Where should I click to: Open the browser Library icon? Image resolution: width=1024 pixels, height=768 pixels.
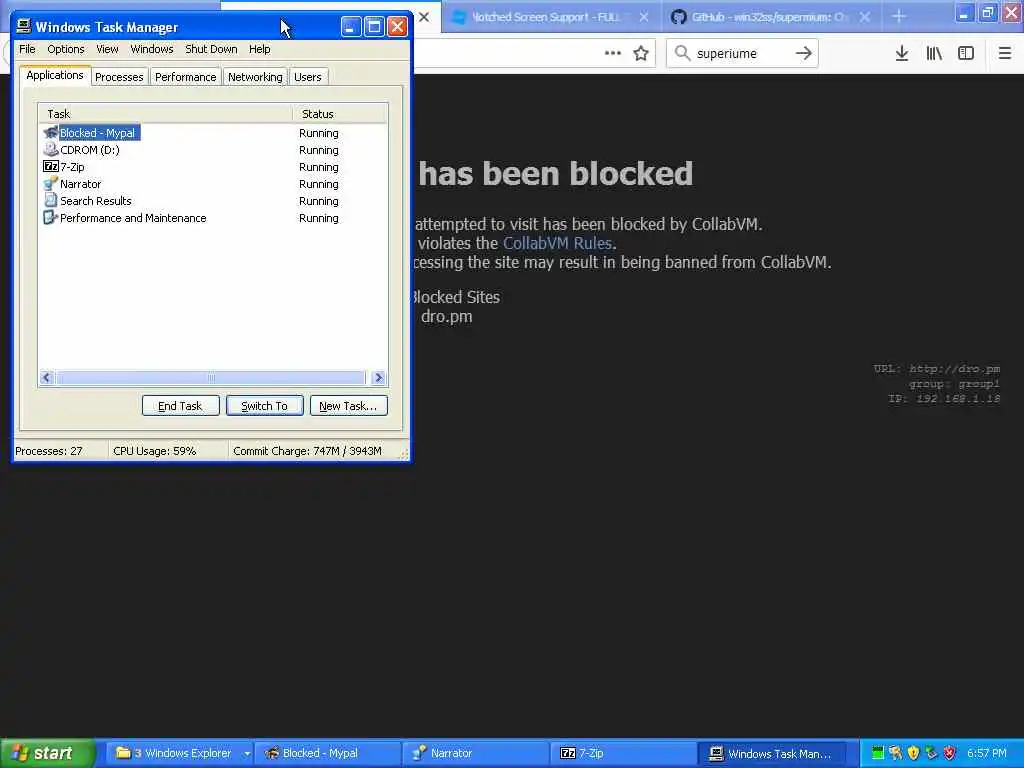(934, 53)
